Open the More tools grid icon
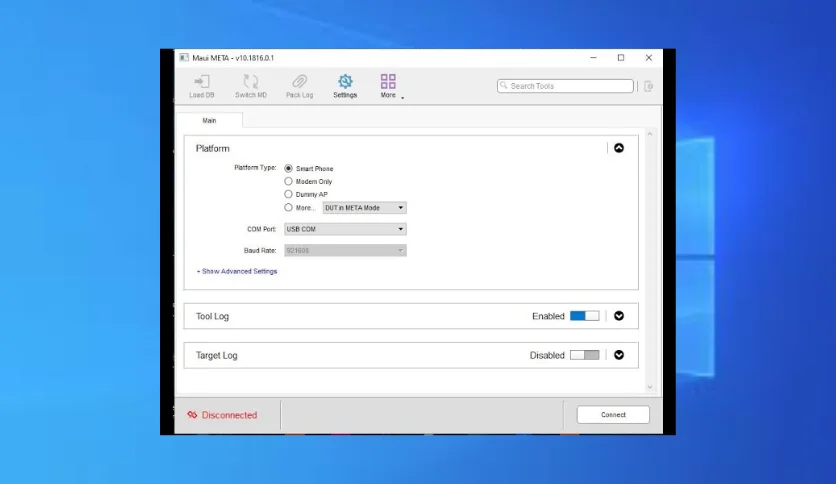836x484 pixels. (x=388, y=82)
